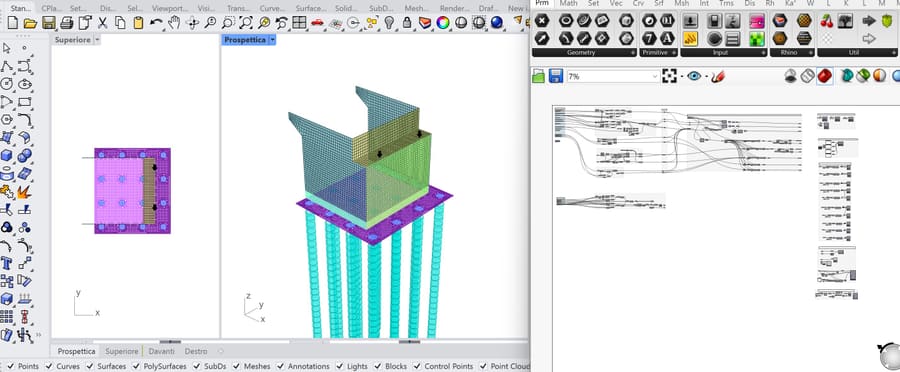The width and height of the screenshot is (900, 372).
Task: Click the Number Slider input component icon
Action: click(x=690, y=21)
